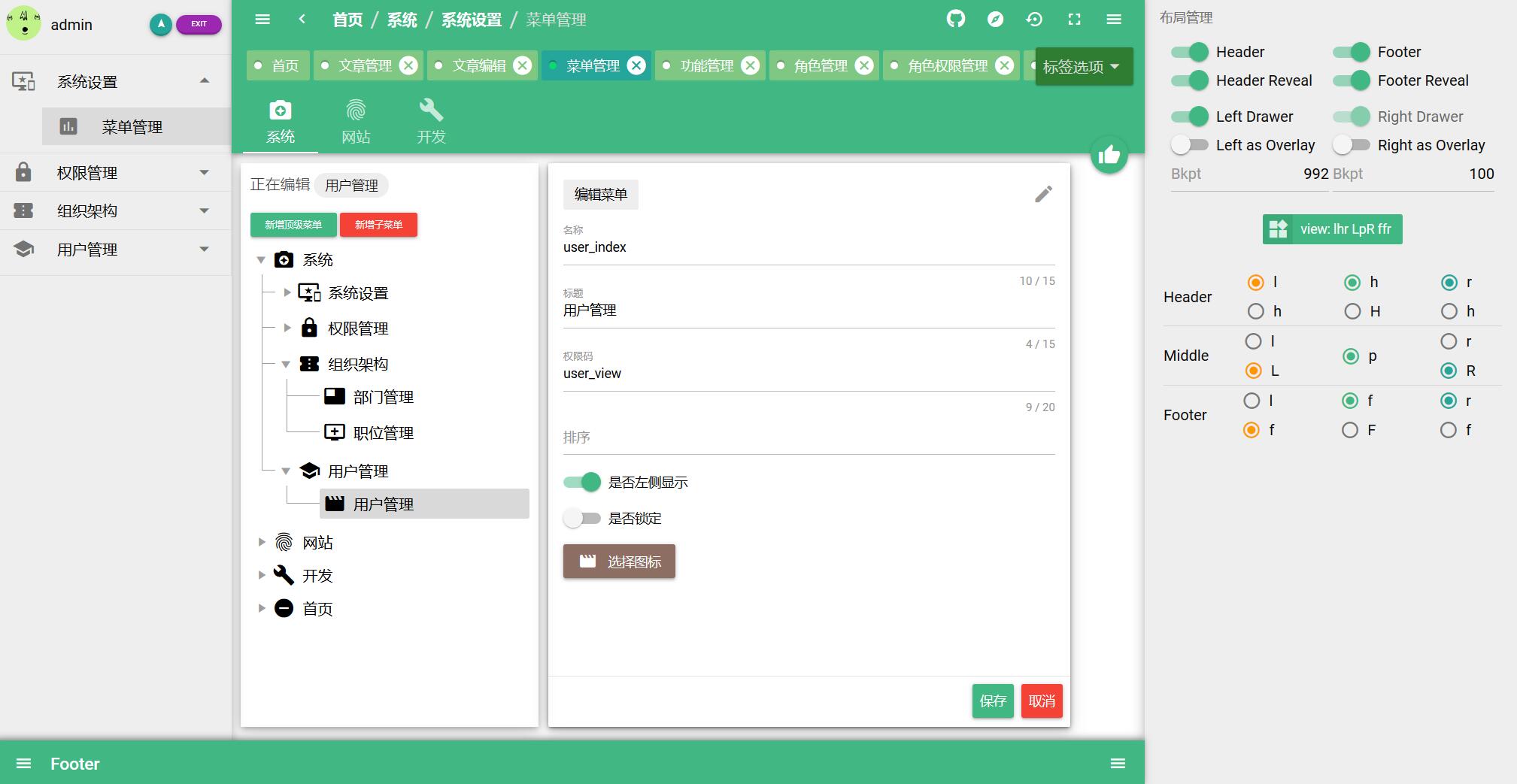
Task: Click the EXIT button
Action: pyautogui.click(x=199, y=24)
